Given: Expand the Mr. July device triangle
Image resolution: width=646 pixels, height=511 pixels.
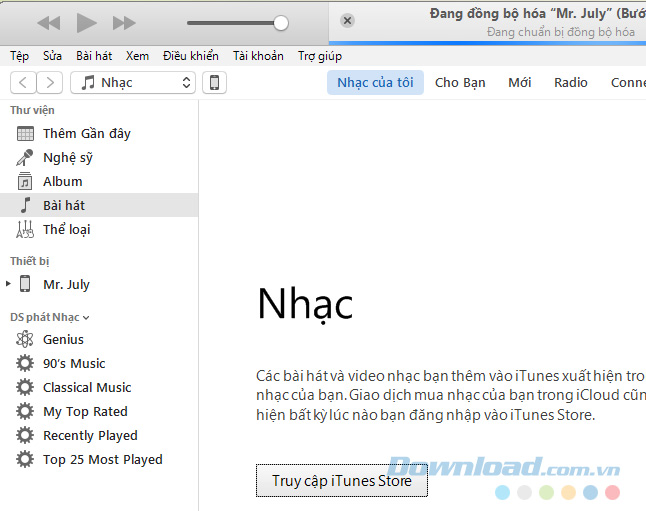Looking at the screenshot, I should point(8,284).
